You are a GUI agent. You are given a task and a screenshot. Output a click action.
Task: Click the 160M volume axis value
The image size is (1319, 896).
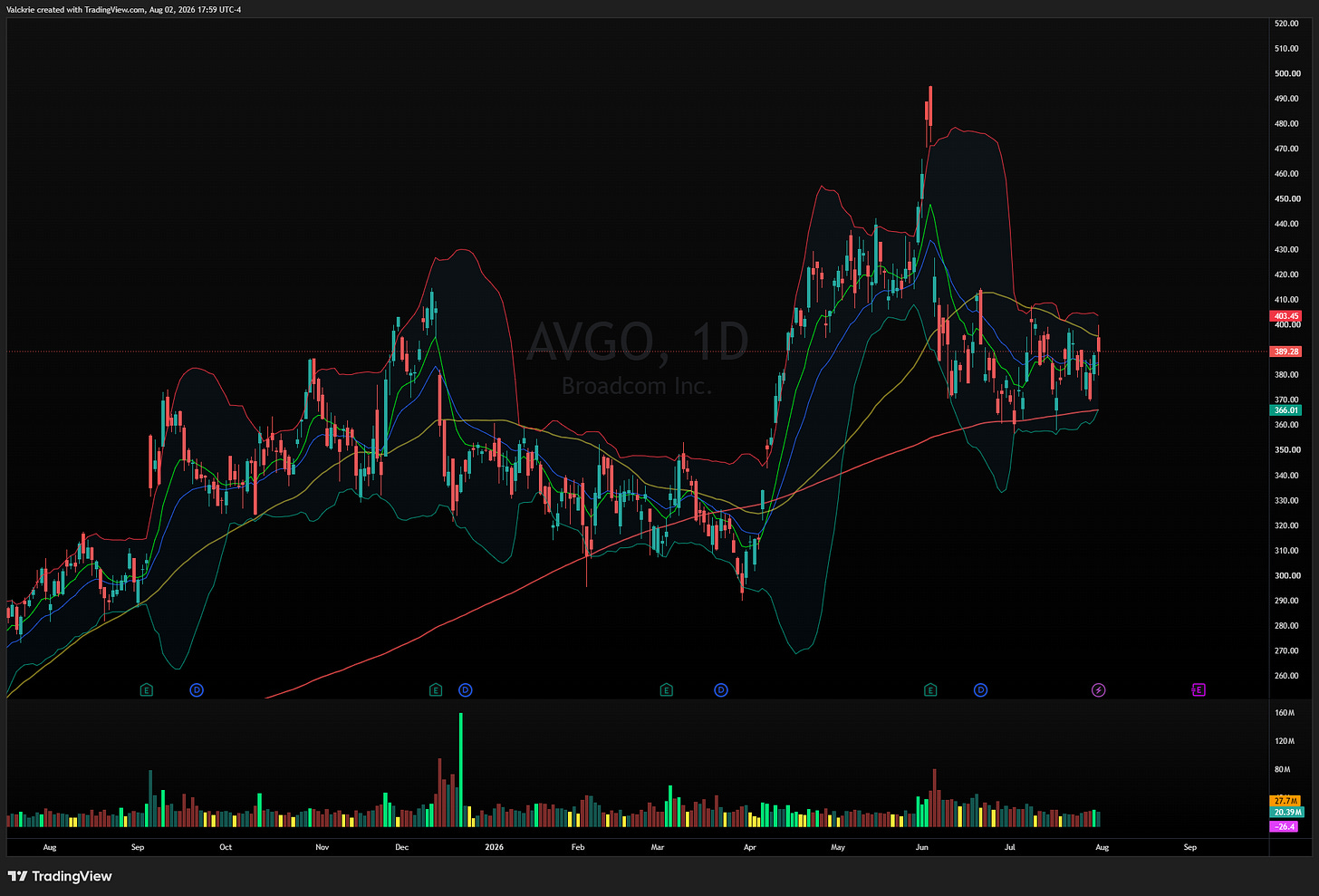[x=1284, y=713]
